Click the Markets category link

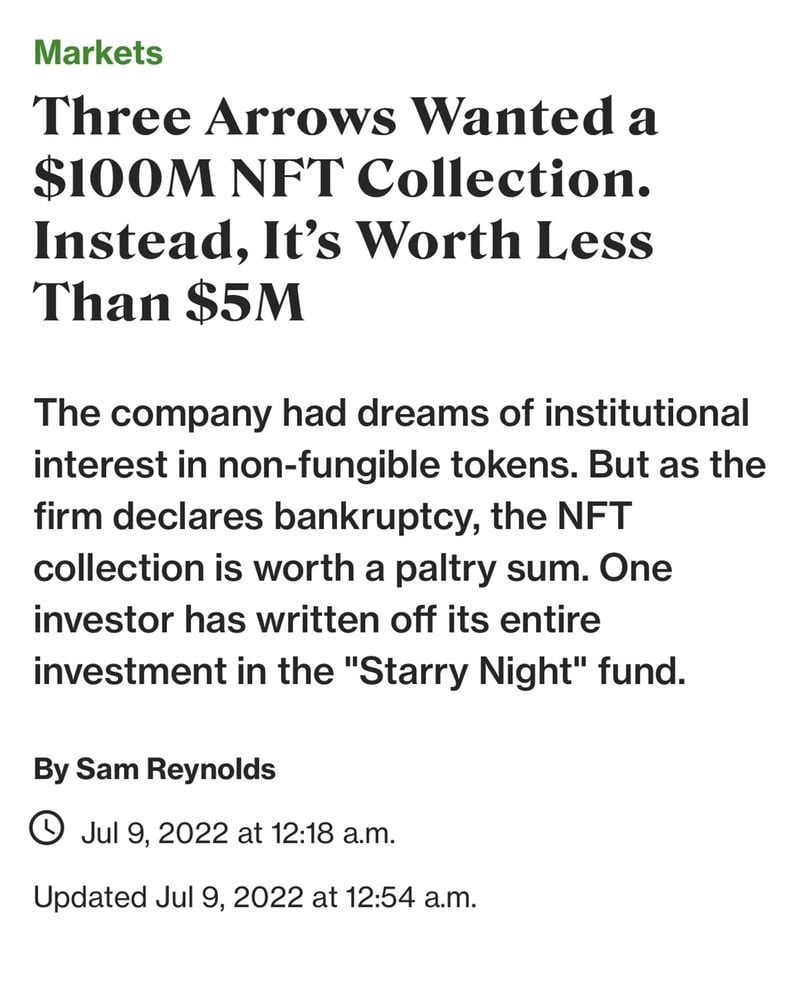click(x=97, y=52)
